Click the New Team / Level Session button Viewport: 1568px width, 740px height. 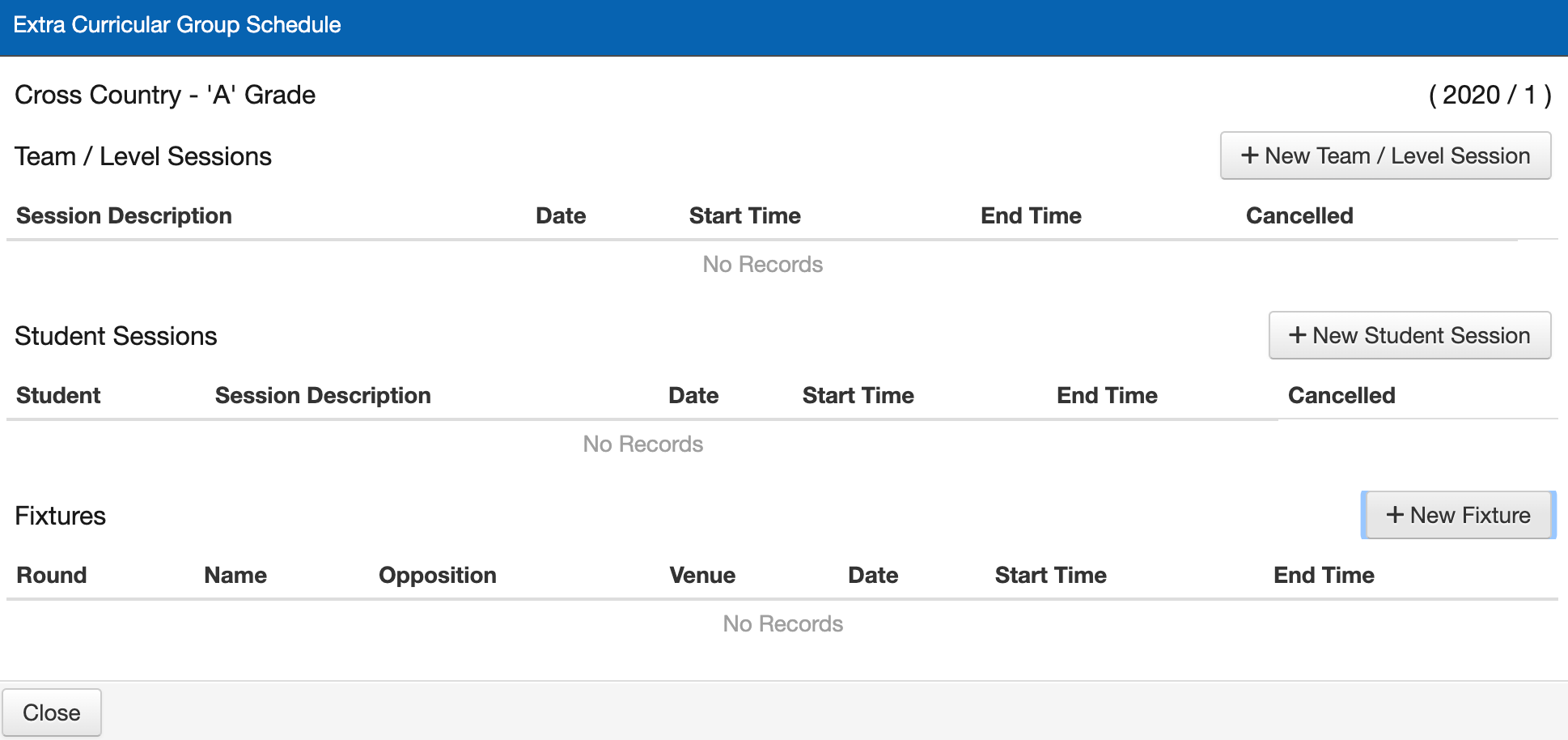pyautogui.click(x=1385, y=155)
